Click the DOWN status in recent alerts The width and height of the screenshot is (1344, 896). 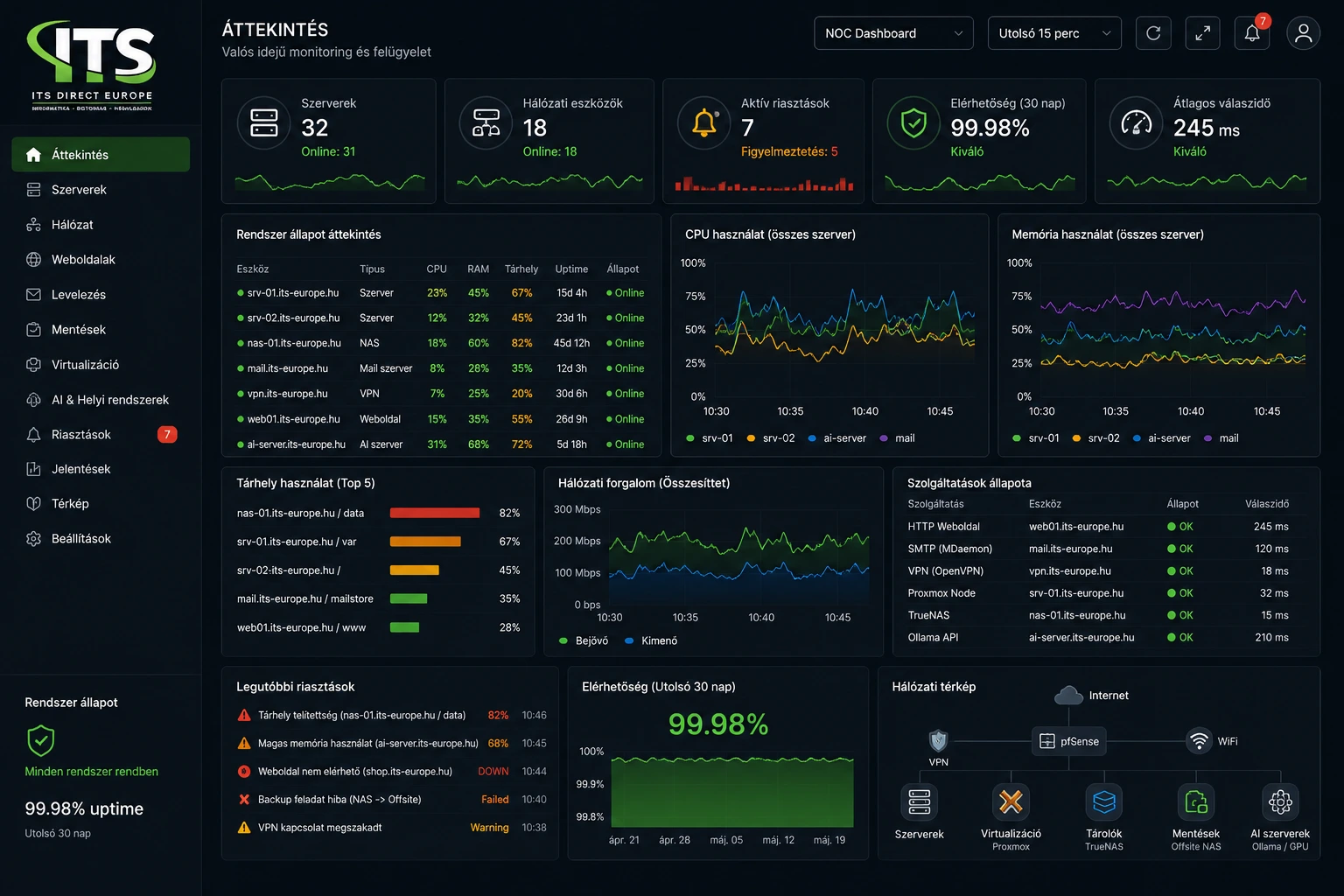point(493,772)
